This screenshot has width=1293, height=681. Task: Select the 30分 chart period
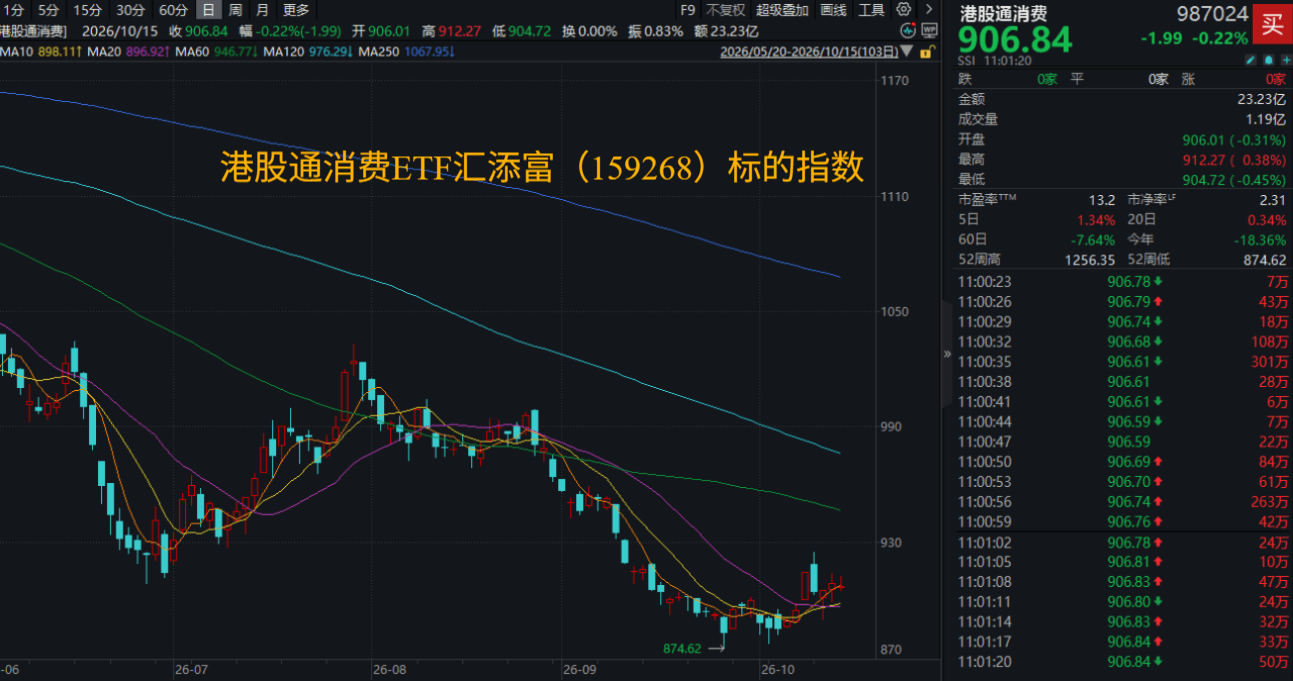coord(130,10)
